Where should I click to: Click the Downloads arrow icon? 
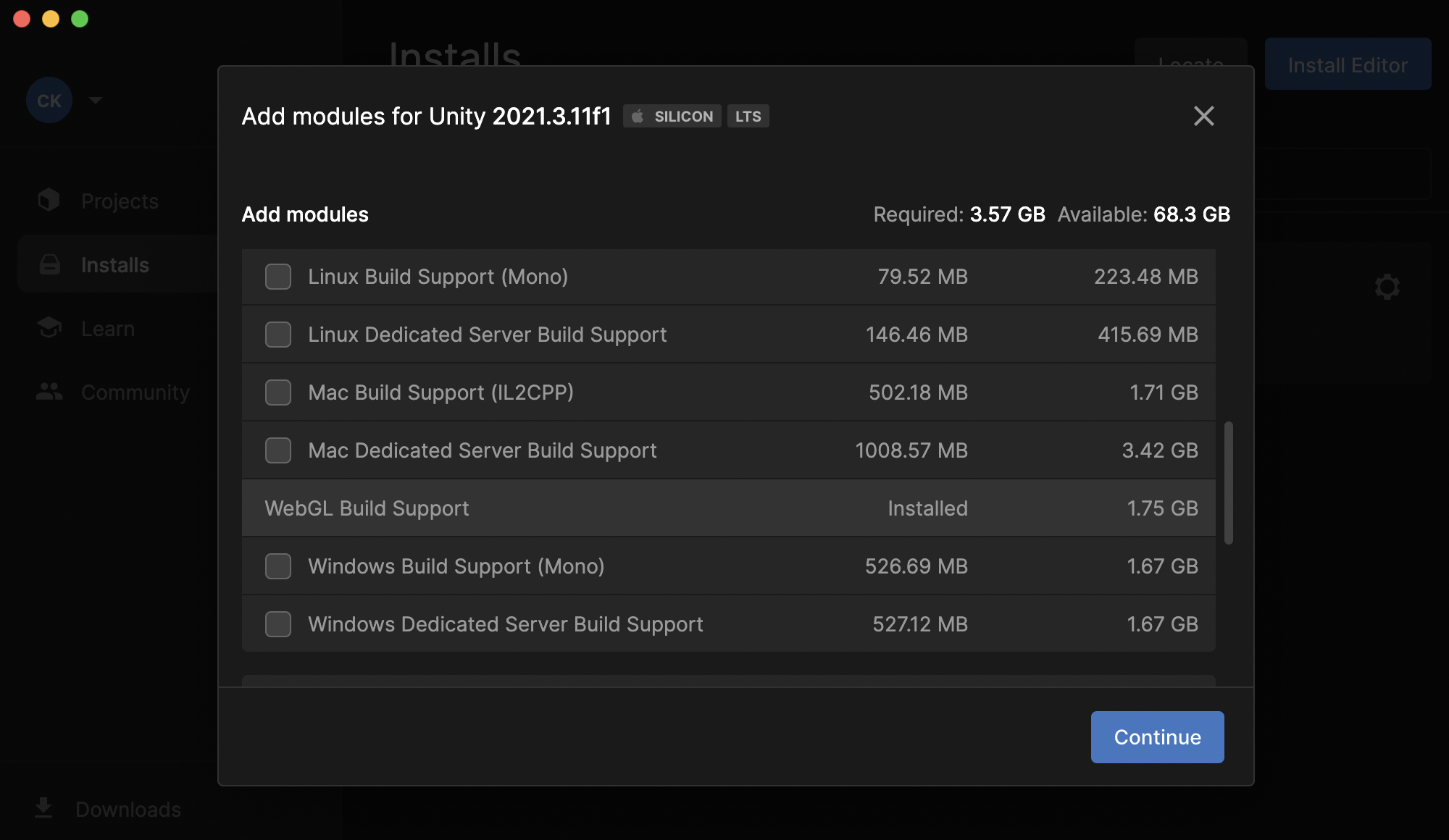[43, 807]
